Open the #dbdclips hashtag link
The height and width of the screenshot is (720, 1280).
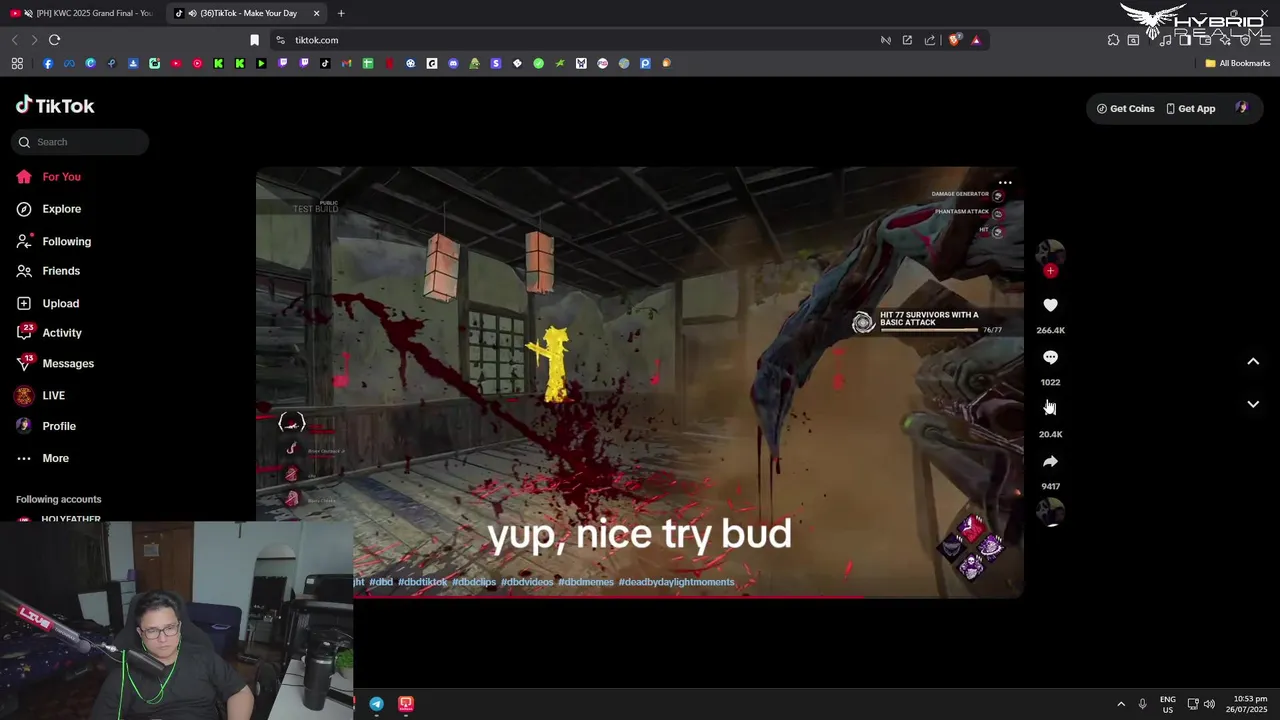(474, 582)
